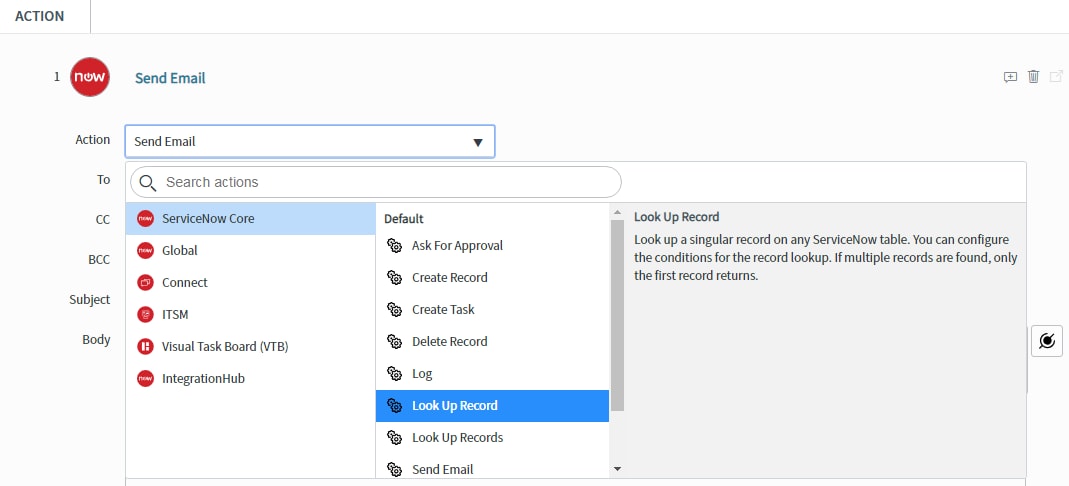
Task: Click the Default group heading
Action: pyautogui.click(x=404, y=219)
